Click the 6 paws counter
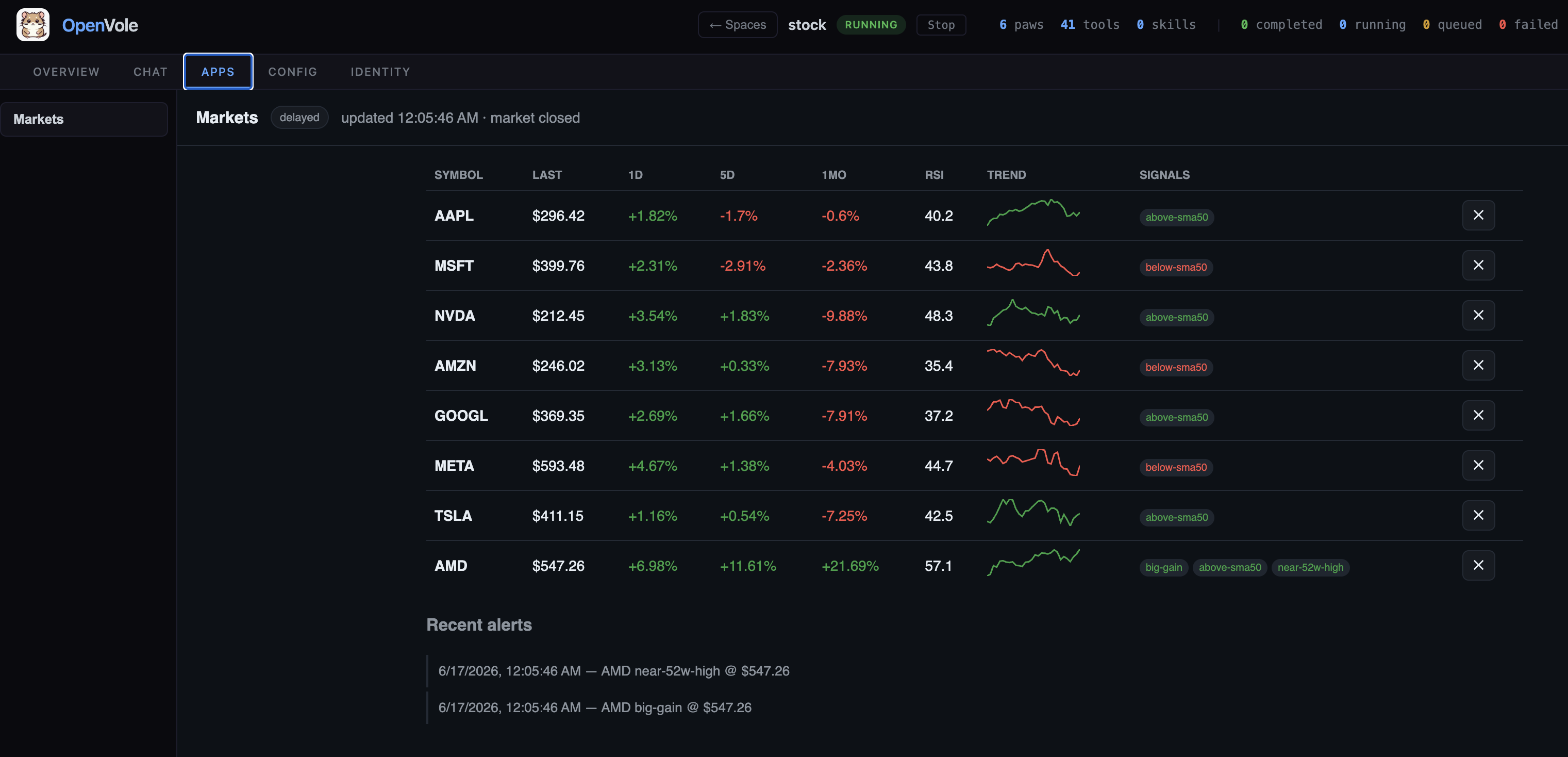The image size is (1568, 757). click(1021, 25)
